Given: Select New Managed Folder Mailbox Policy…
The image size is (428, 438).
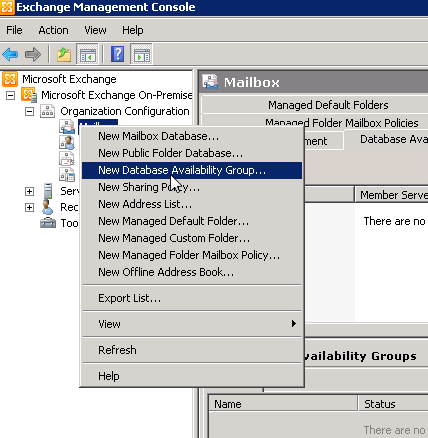Looking at the screenshot, I should click(192, 255).
